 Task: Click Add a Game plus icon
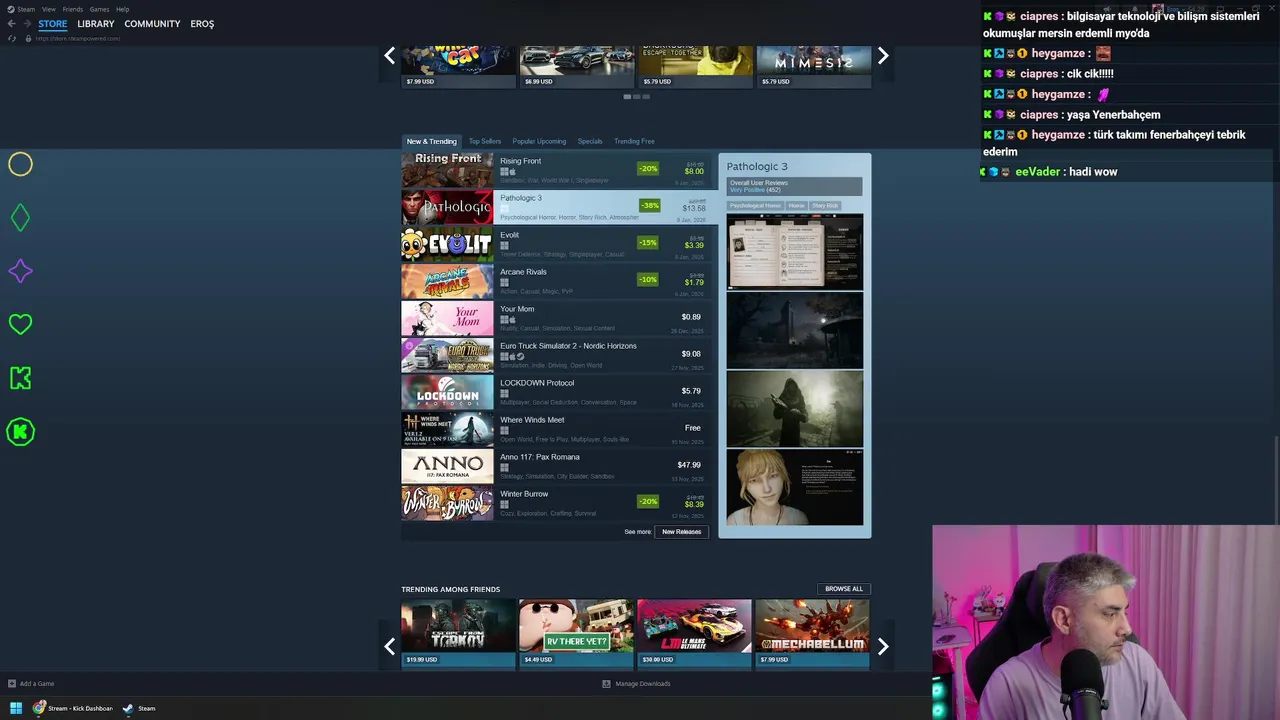click(x=12, y=684)
